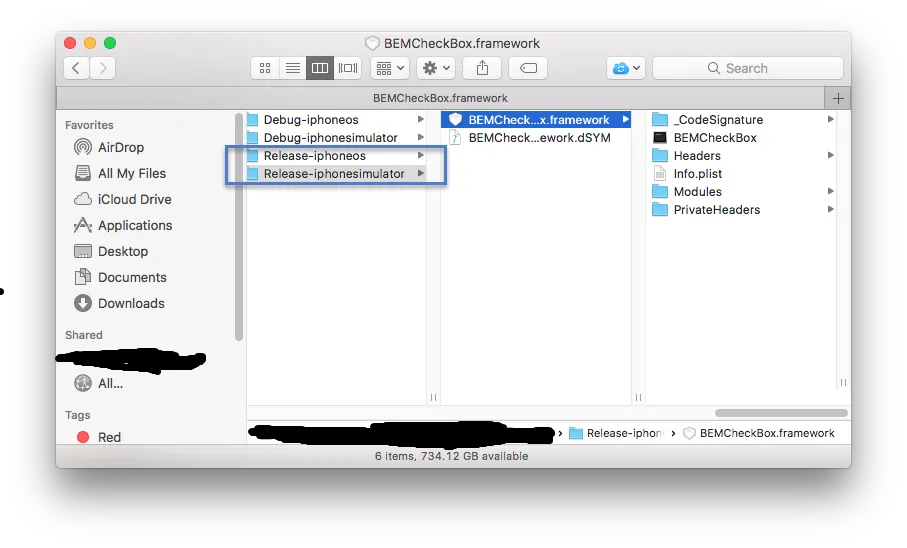The image size is (907, 548).
Task: Click the Edit Tags toolbar button
Action: click(528, 68)
